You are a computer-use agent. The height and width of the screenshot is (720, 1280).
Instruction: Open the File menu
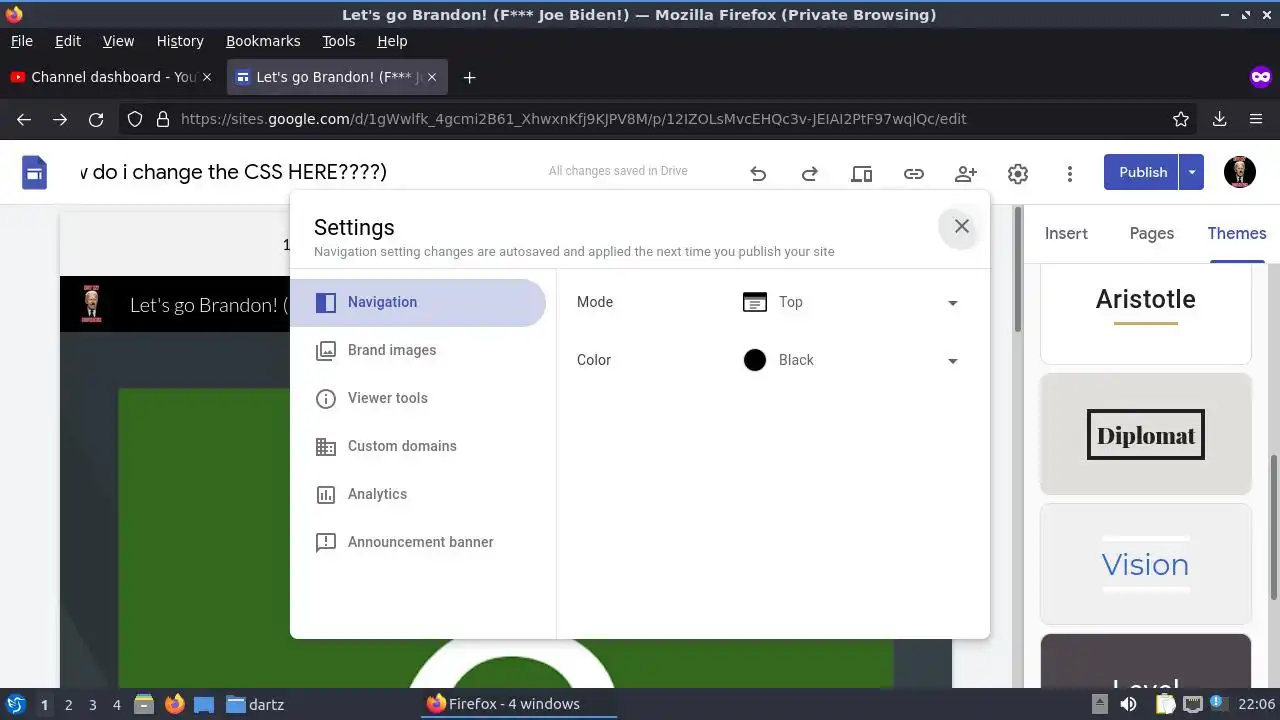21,41
